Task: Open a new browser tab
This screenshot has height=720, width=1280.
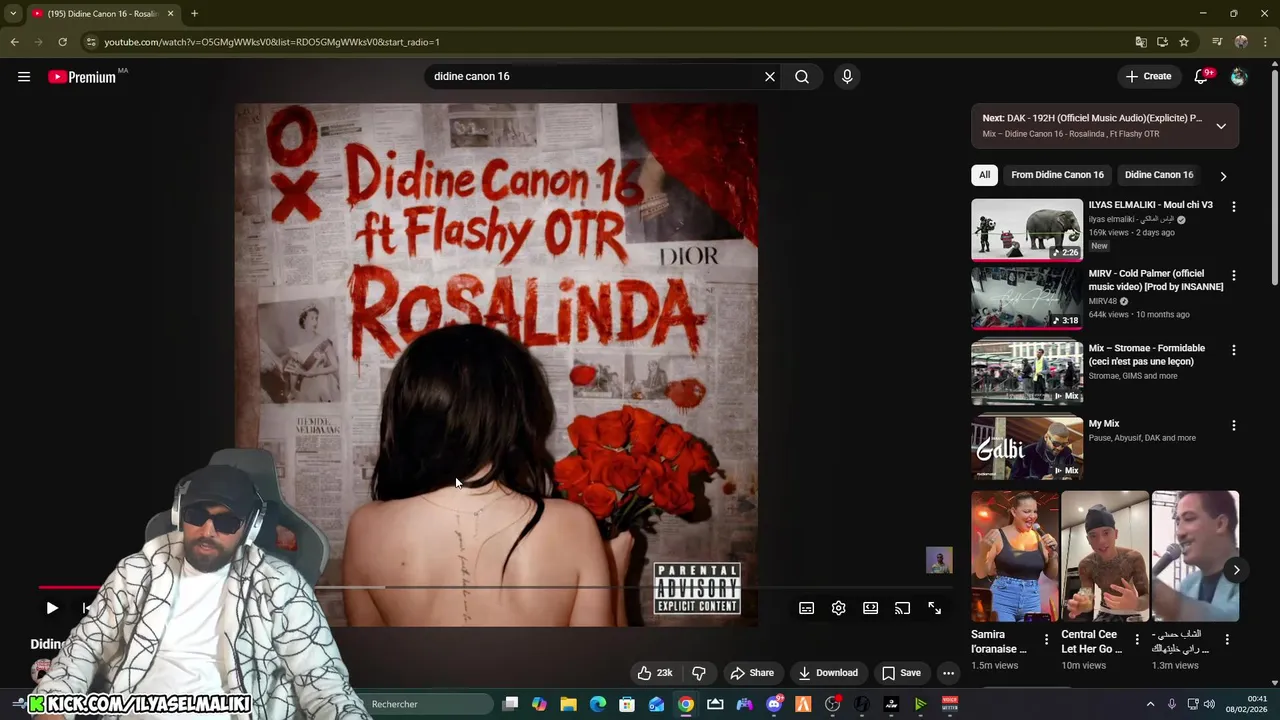Action: (194, 13)
